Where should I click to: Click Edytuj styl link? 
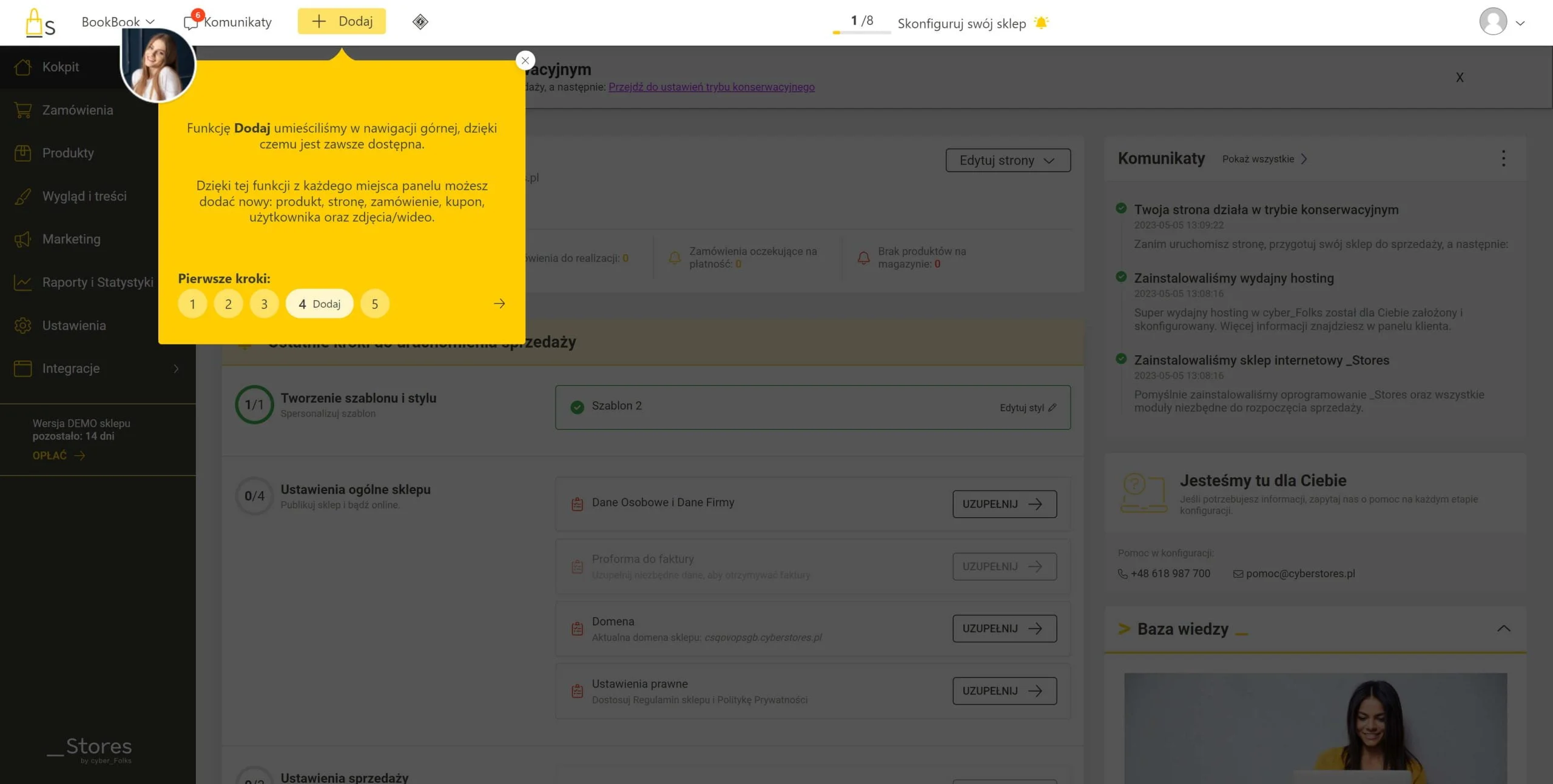[x=1022, y=407]
